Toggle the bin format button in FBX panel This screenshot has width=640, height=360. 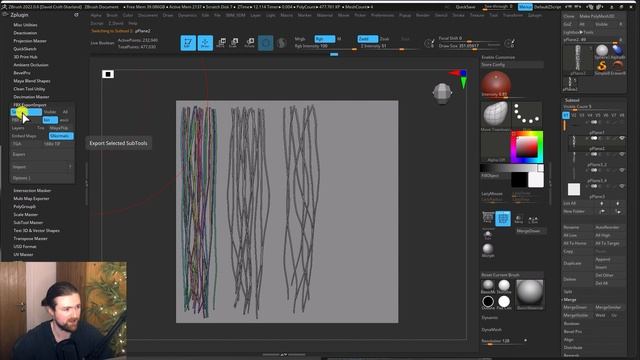(x=50, y=120)
